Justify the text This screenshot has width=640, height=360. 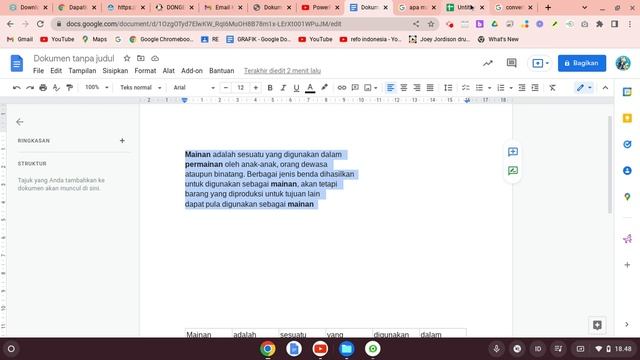430,87
